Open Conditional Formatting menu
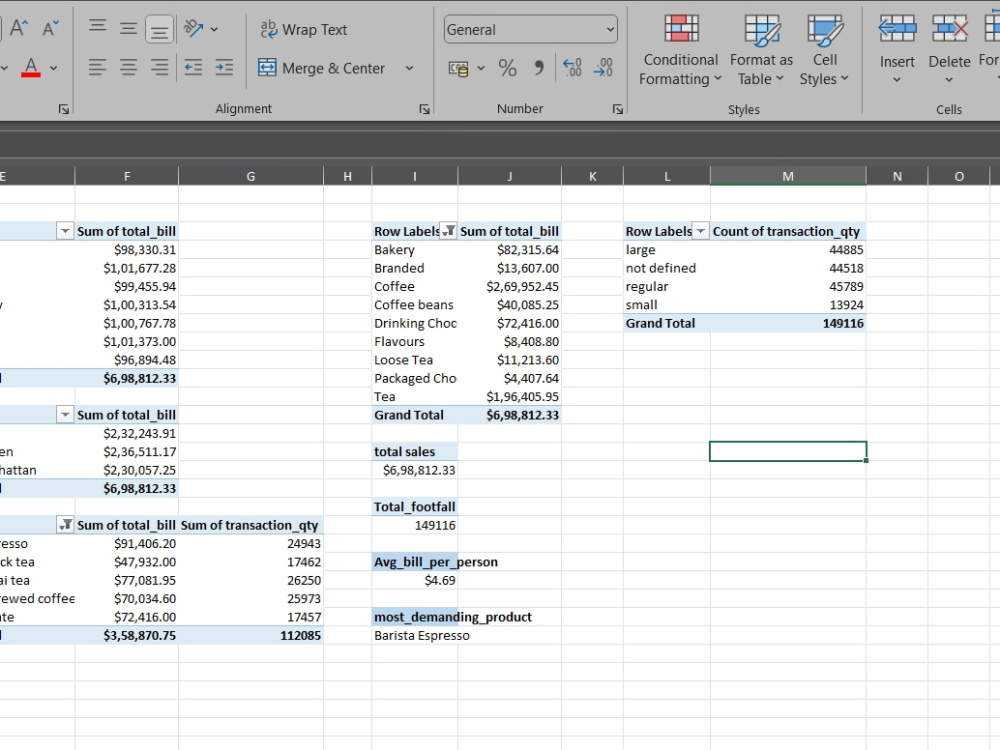 [680, 51]
